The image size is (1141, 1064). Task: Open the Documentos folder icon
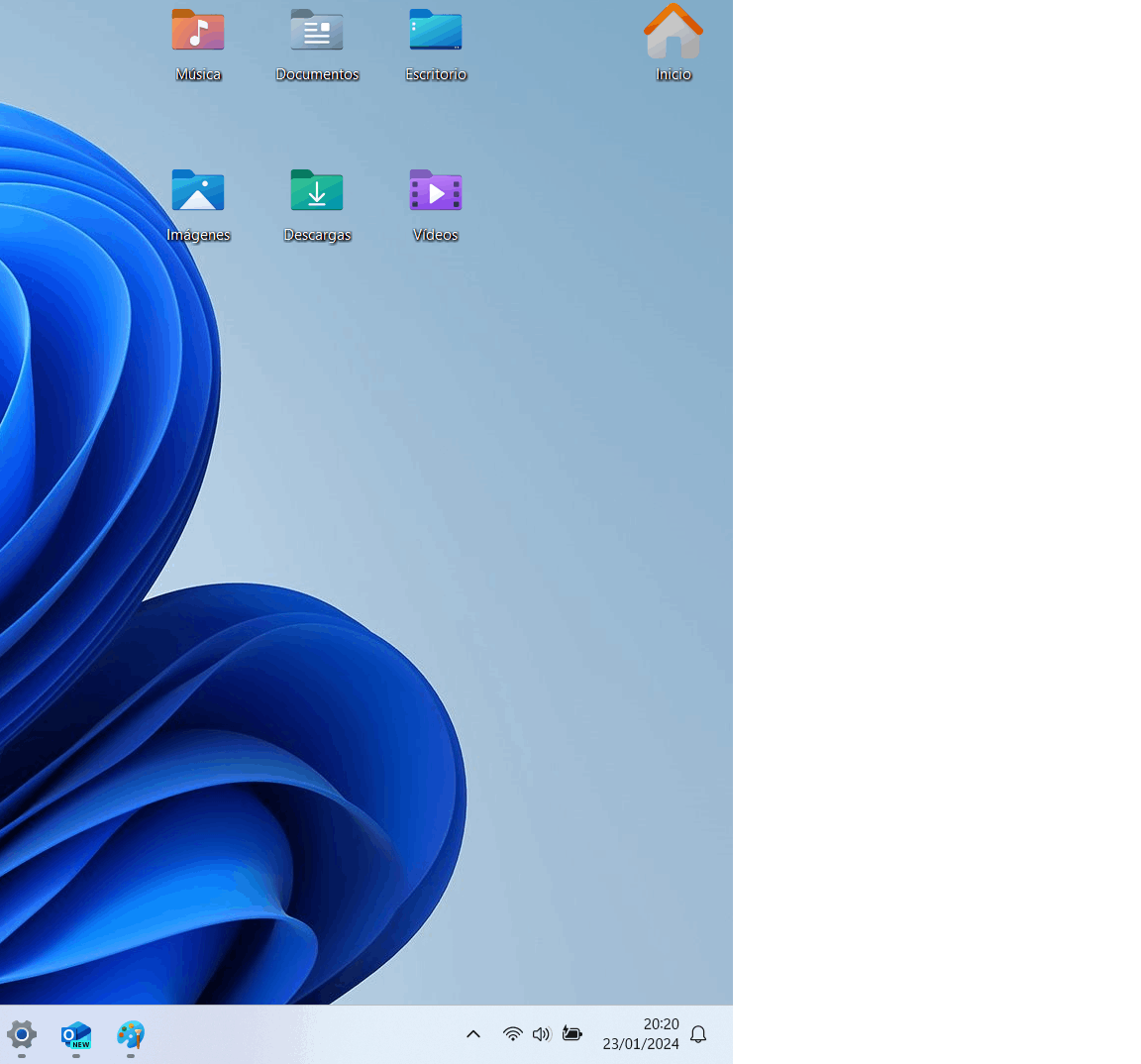317,30
